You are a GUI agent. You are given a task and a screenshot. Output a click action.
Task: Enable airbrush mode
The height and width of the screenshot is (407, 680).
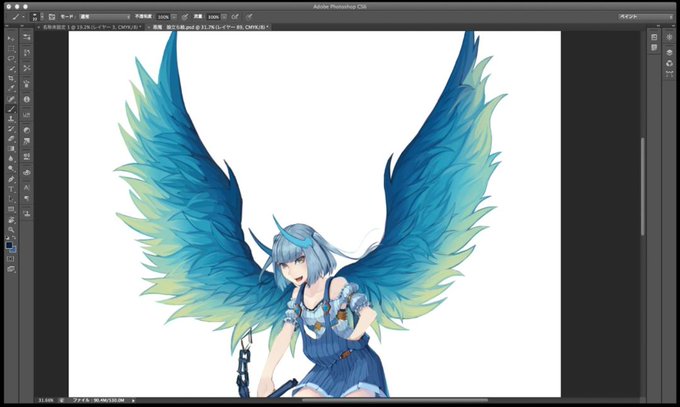[x=235, y=16]
